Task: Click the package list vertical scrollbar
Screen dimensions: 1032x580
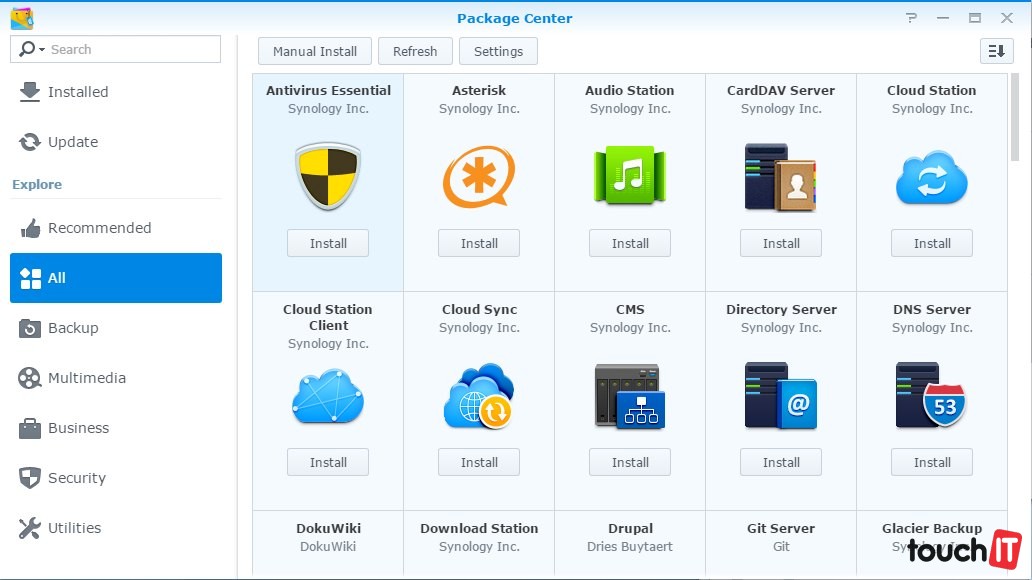Action: click(1016, 120)
